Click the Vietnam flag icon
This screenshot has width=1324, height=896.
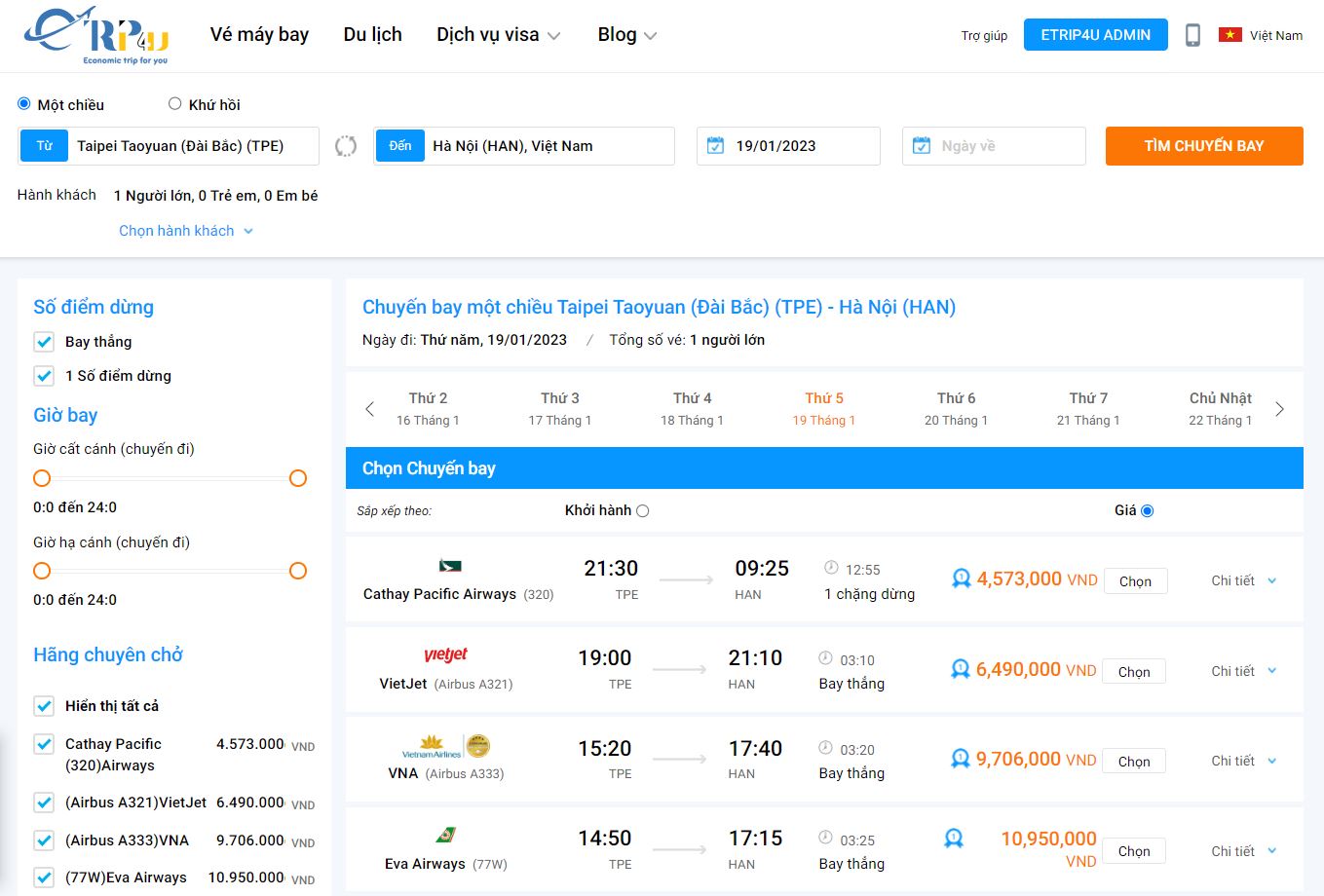pos(1229,32)
